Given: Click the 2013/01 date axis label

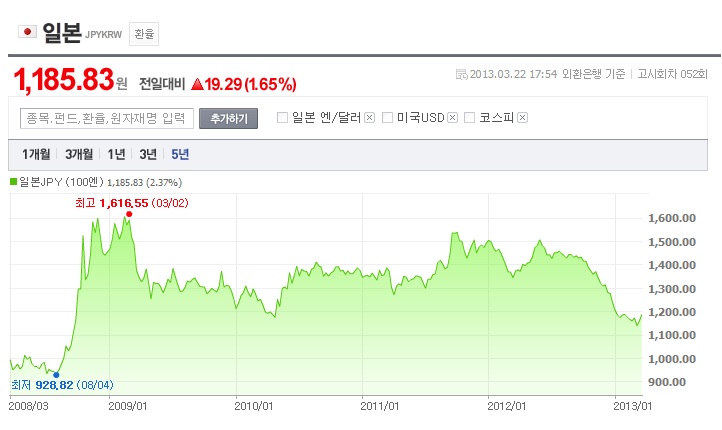Looking at the screenshot, I should [x=633, y=407].
